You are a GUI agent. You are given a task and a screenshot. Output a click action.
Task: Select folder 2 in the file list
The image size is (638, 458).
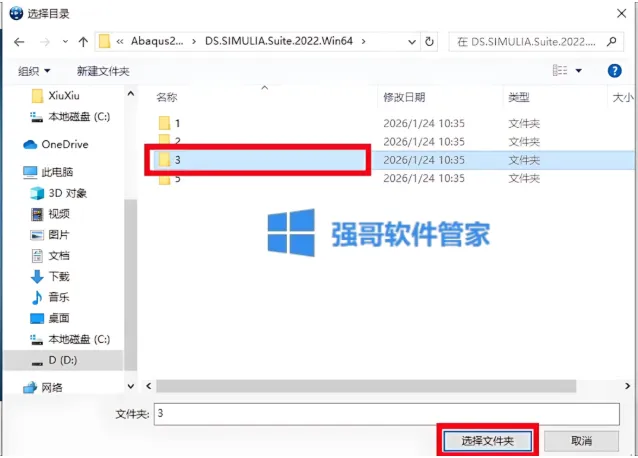(x=177, y=141)
